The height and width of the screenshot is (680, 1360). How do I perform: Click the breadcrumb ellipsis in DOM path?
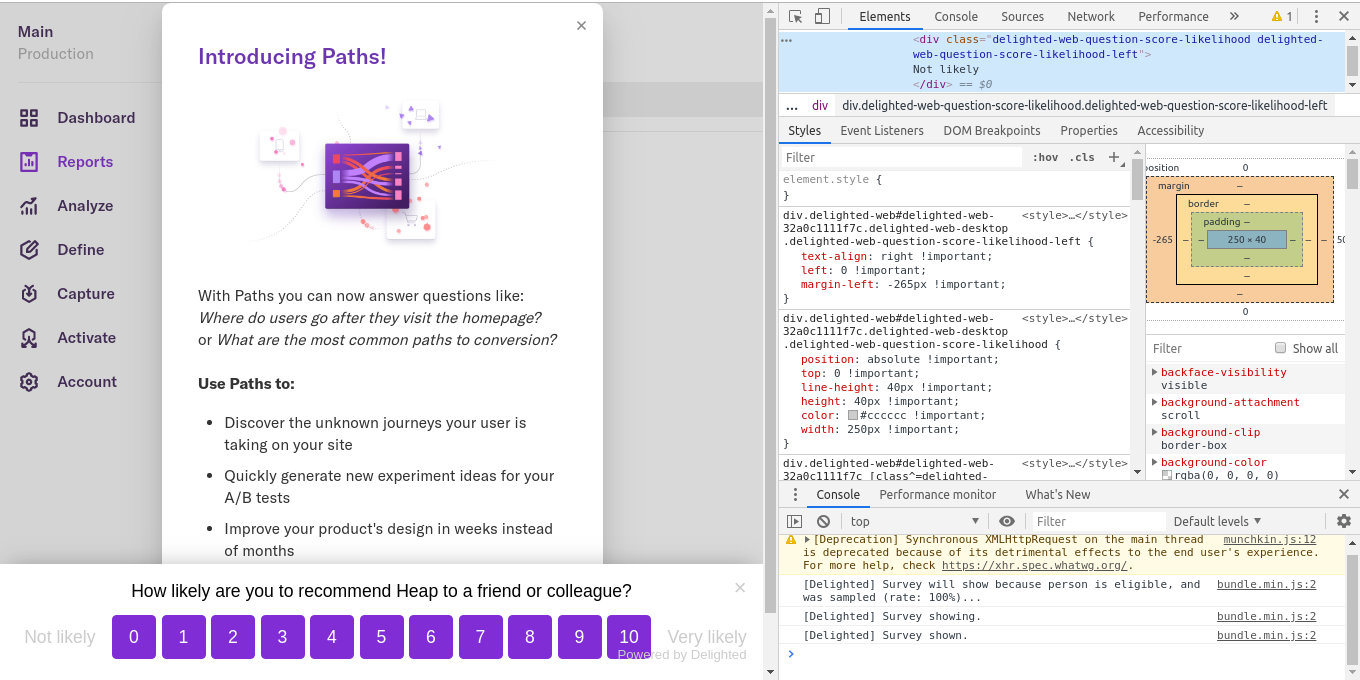tap(792, 105)
